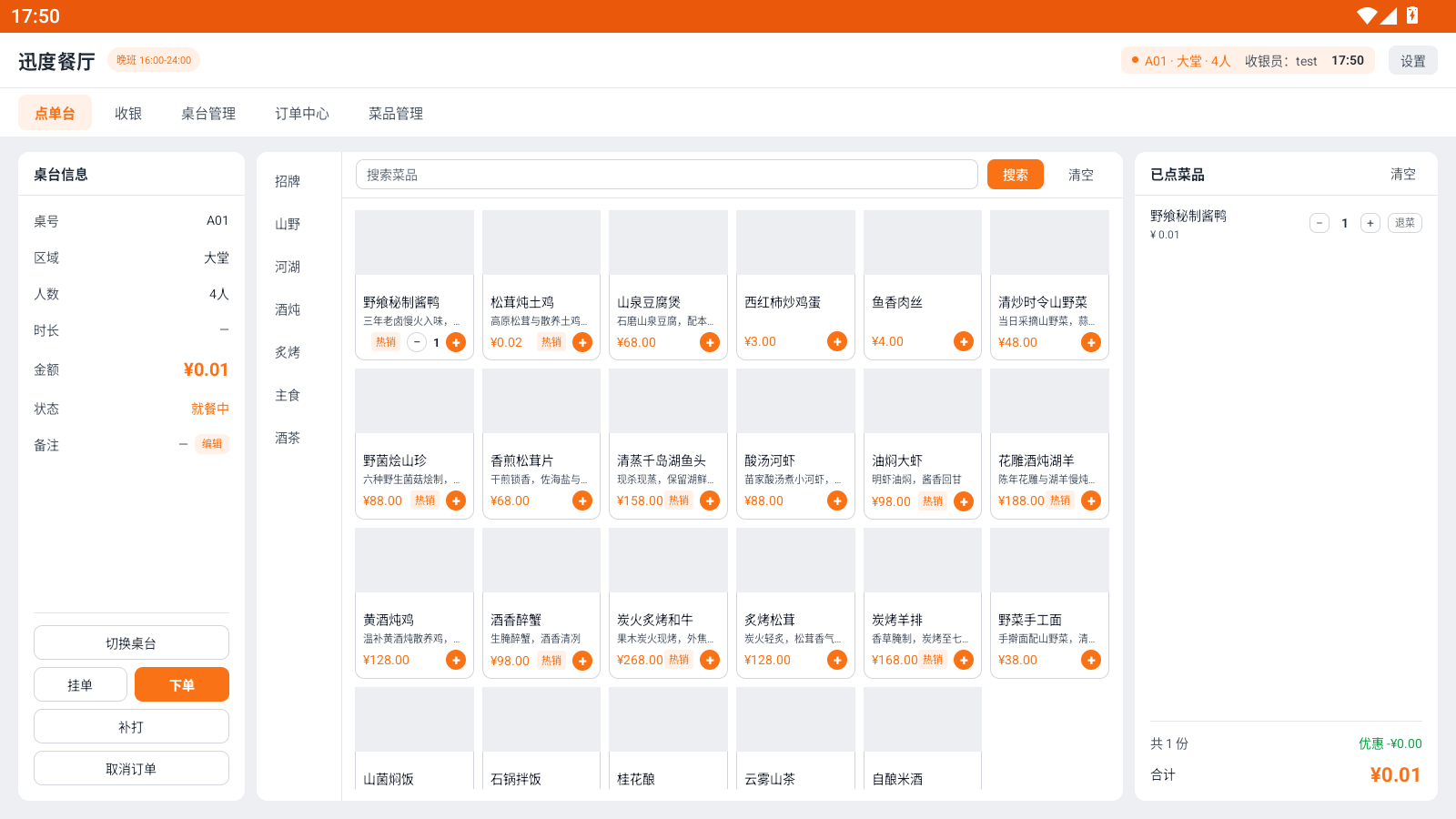Clear ordered dishes with 清空 in 已点菜品

[x=1403, y=174]
